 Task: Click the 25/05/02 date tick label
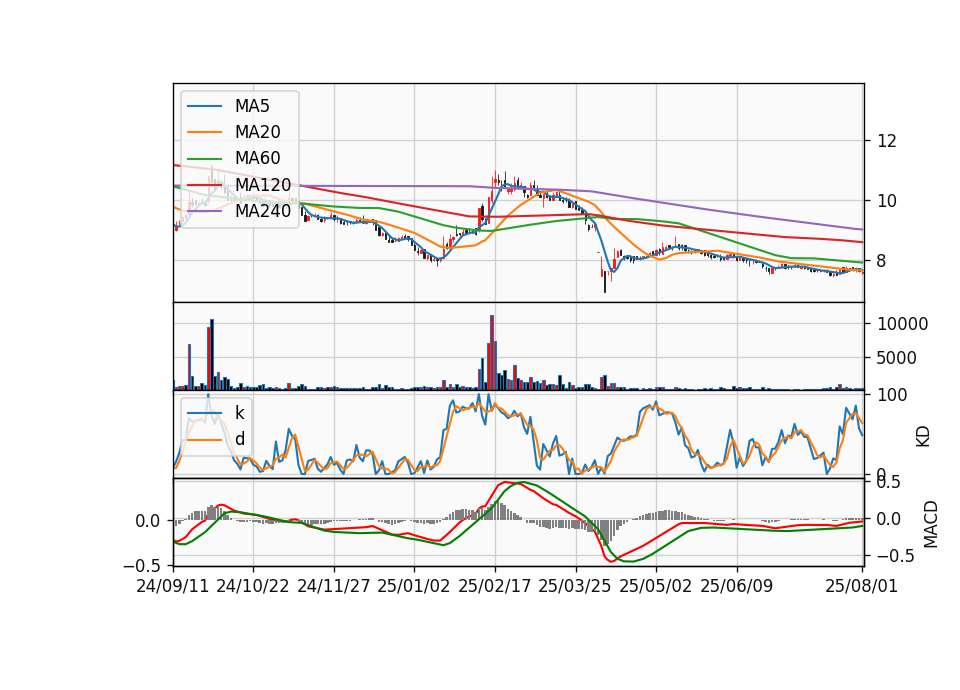656,586
